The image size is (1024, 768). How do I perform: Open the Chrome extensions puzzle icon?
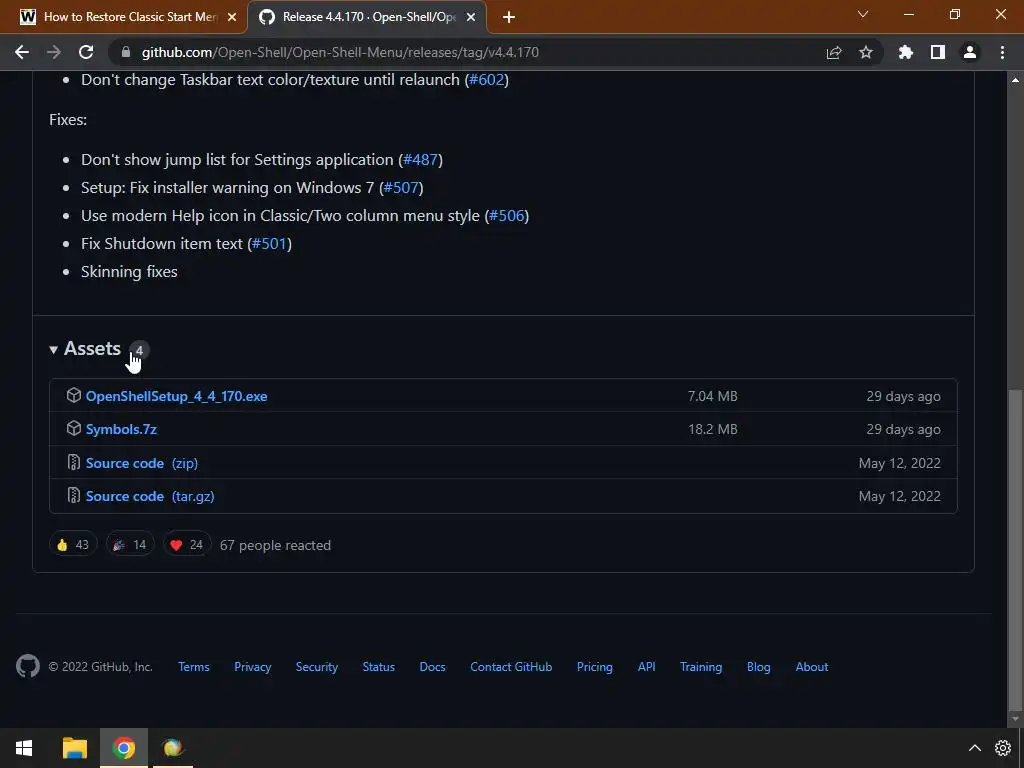(905, 52)
